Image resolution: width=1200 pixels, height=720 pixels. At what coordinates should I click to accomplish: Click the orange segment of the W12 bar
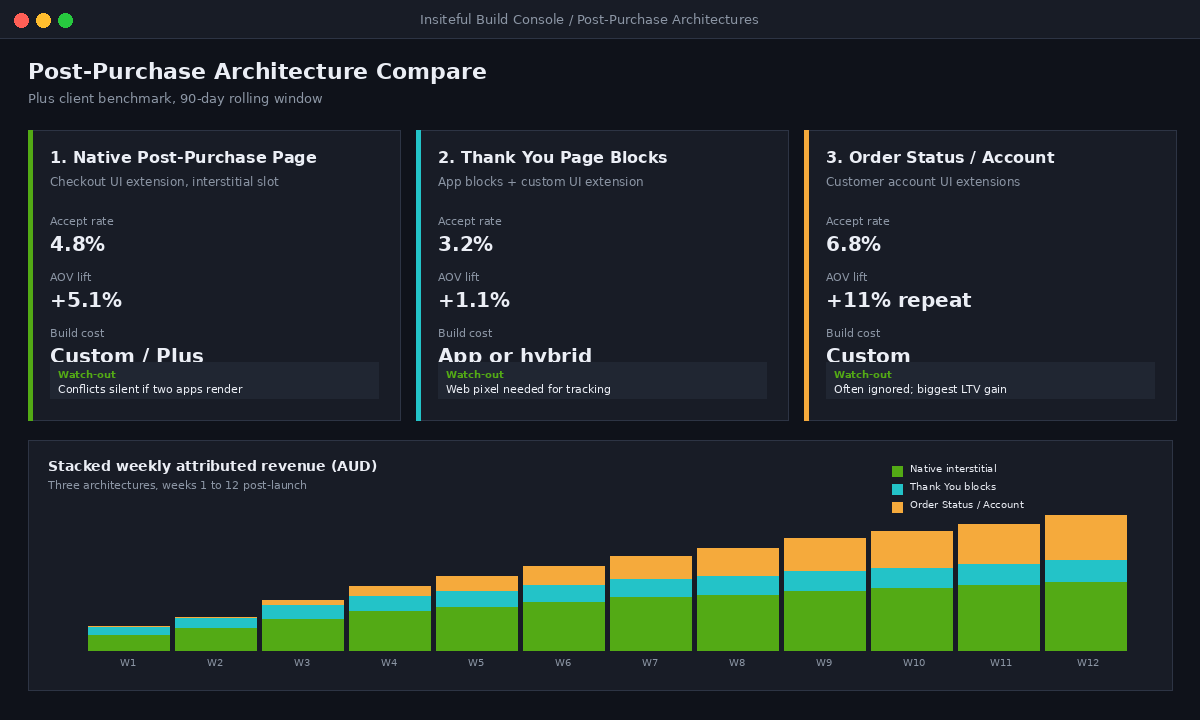(1086, 537)
